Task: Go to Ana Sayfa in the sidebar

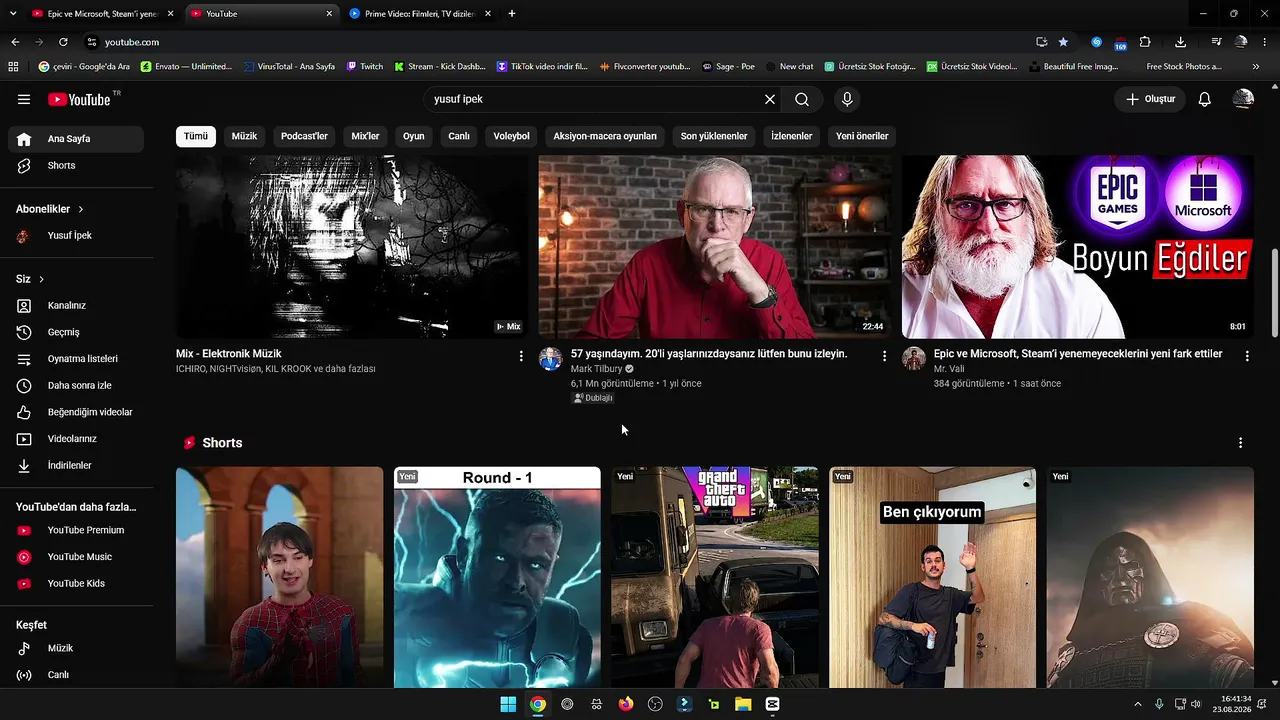Action: pos(76,139)
